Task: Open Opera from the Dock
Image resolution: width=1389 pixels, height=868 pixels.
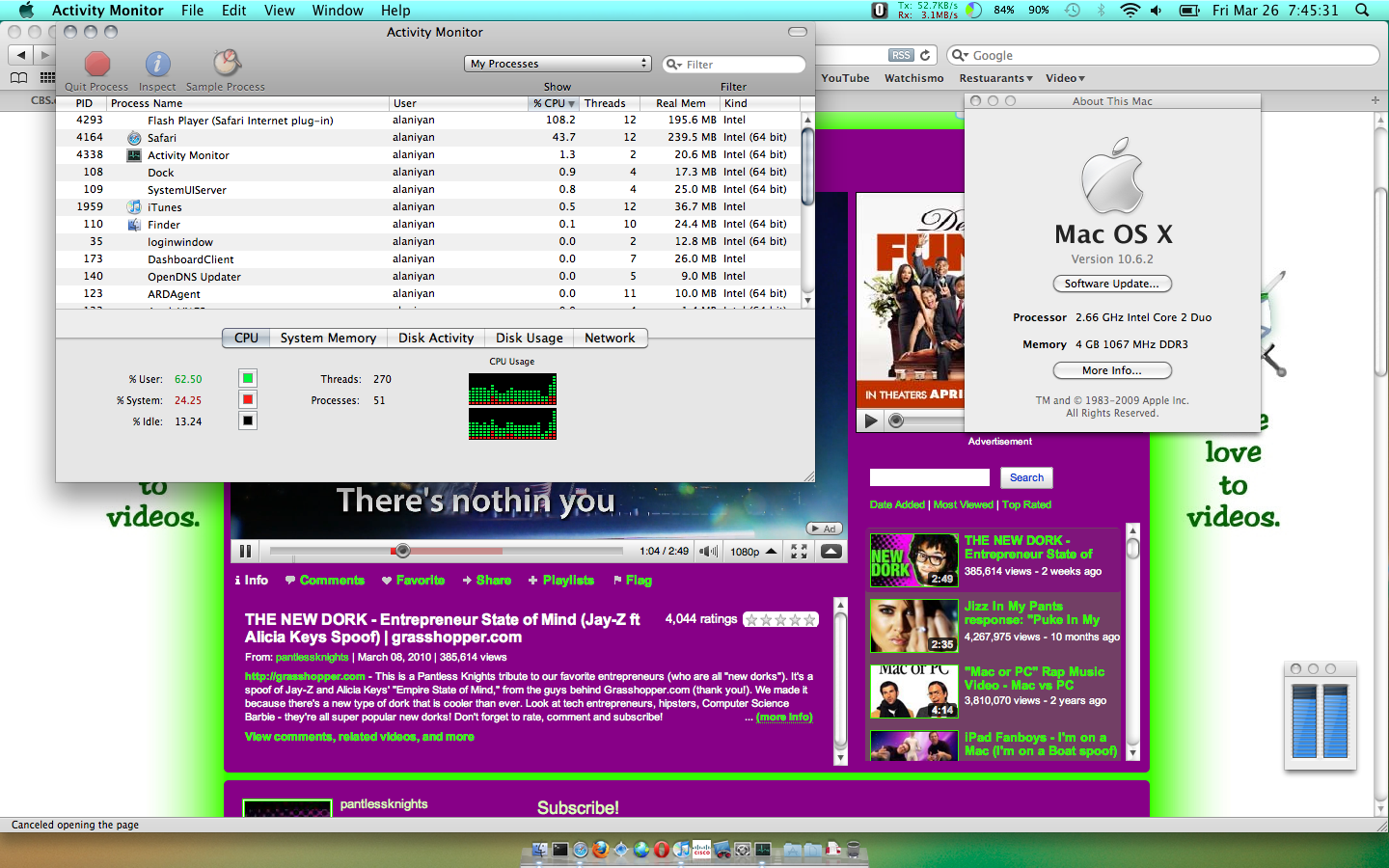Action: (661, 850)
